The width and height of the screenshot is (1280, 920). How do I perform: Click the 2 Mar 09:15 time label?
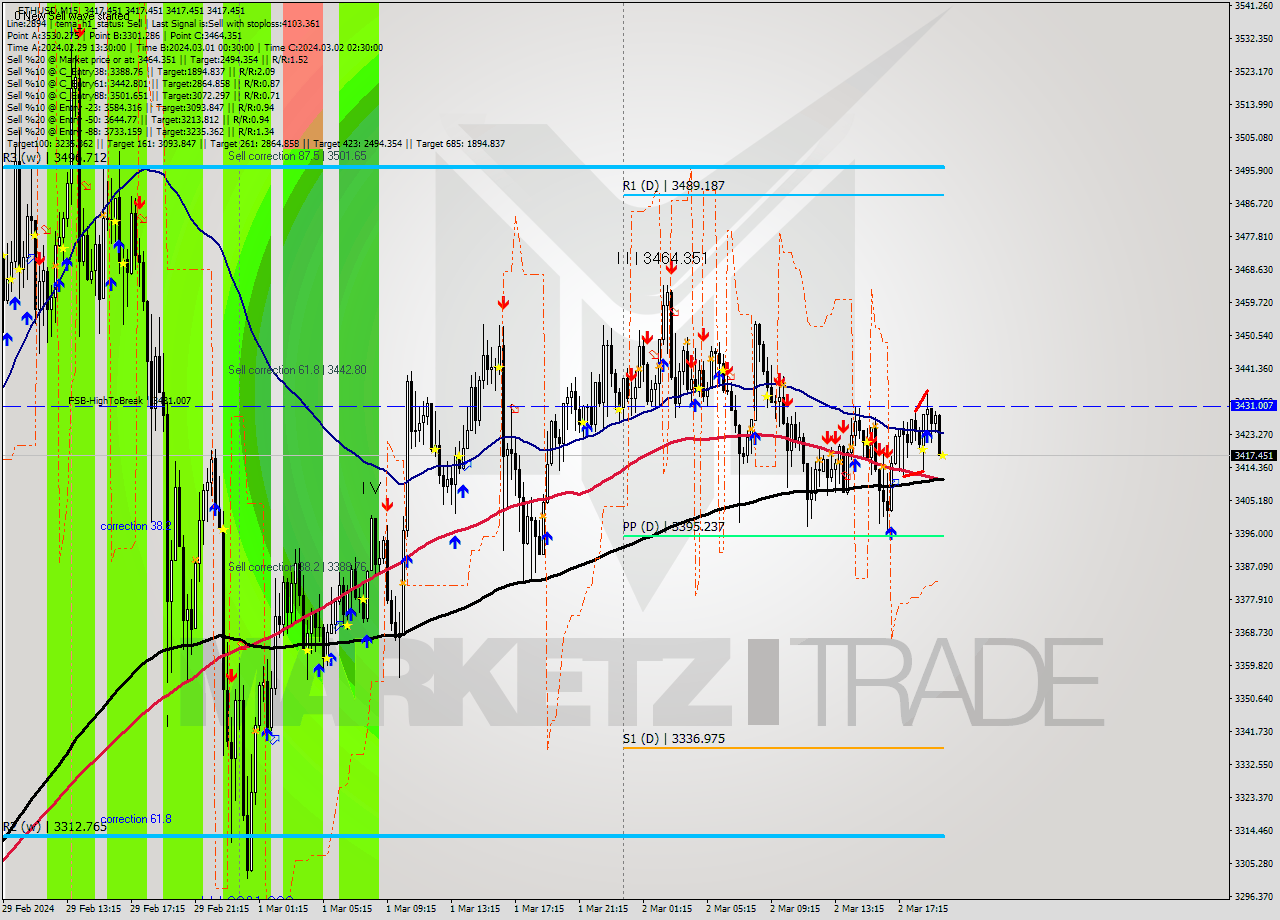point(797,909)
